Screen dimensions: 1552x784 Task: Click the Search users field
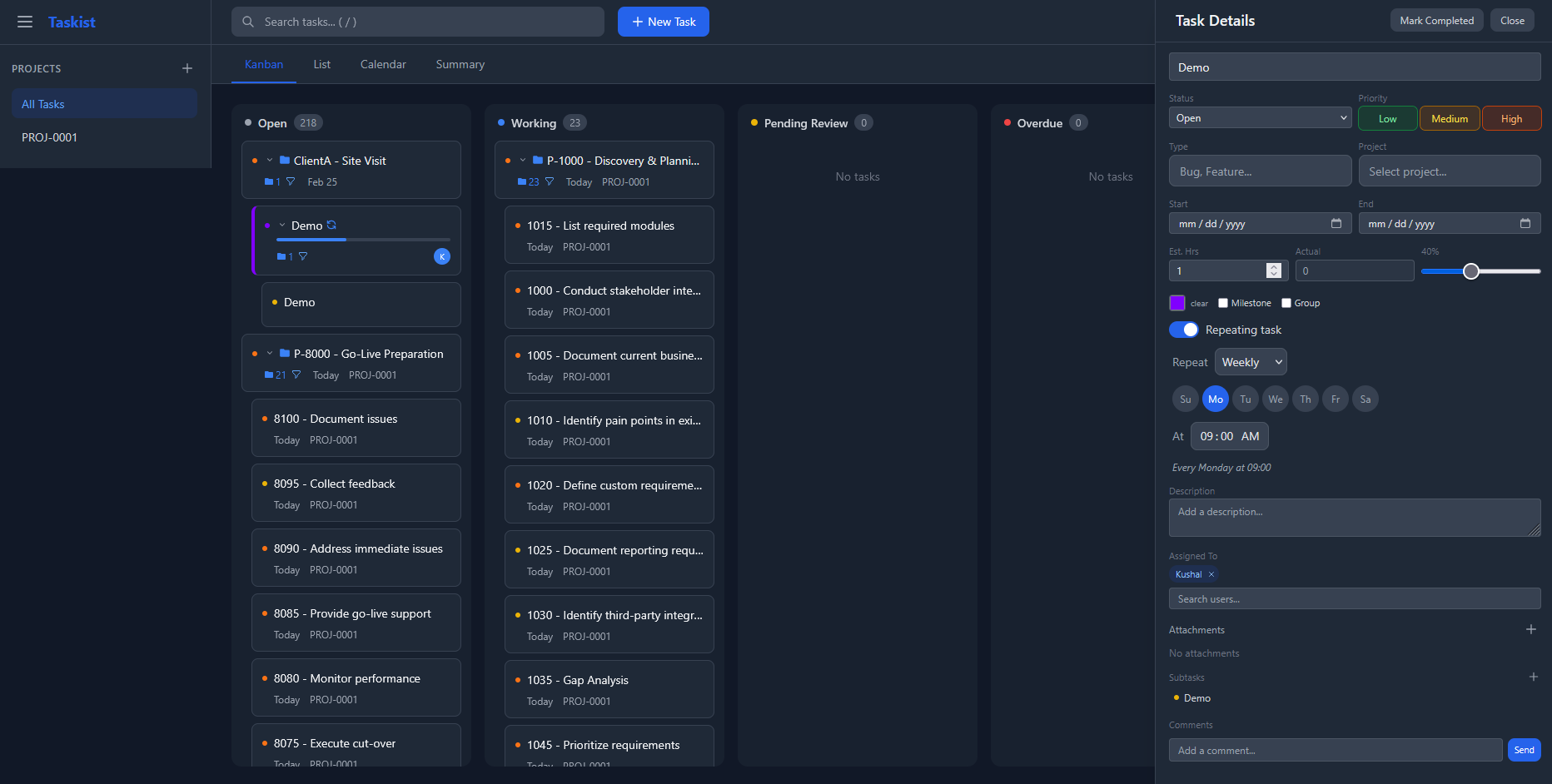(1355, 599)
